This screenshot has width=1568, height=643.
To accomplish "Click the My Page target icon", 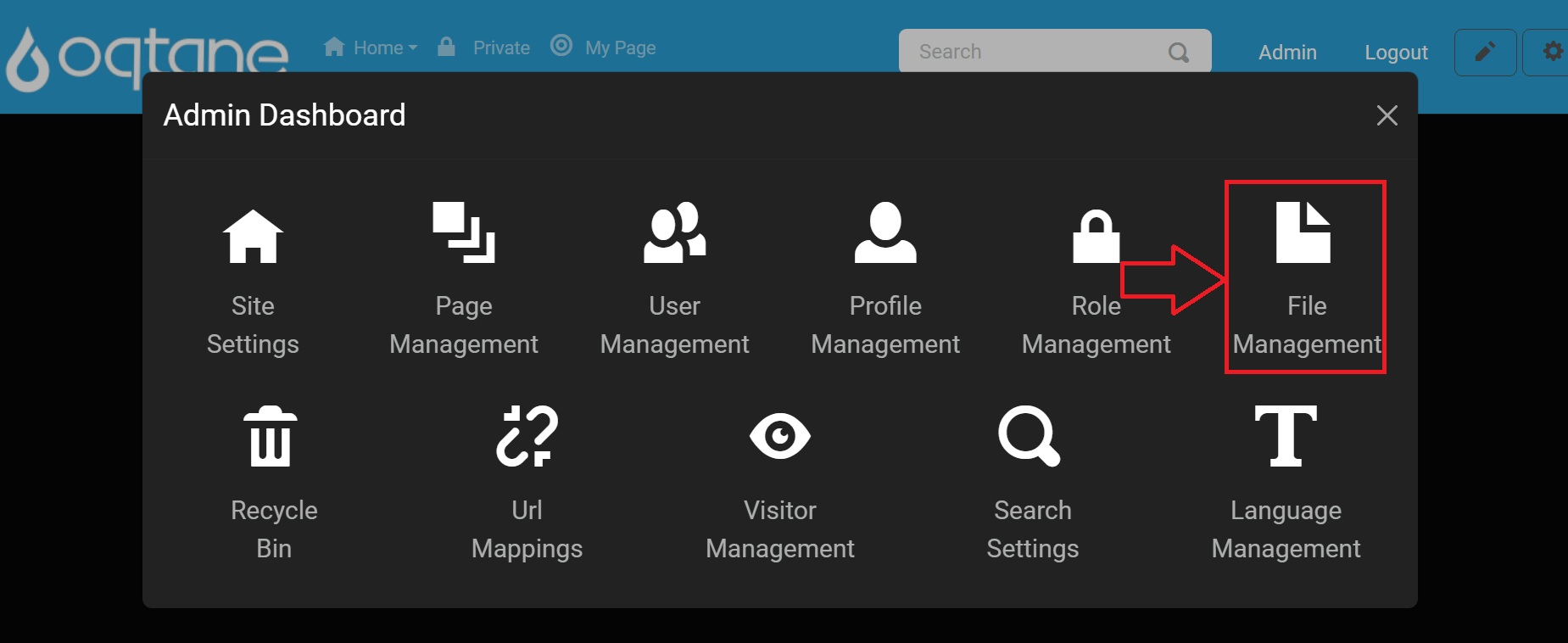I will coord(561,45).
